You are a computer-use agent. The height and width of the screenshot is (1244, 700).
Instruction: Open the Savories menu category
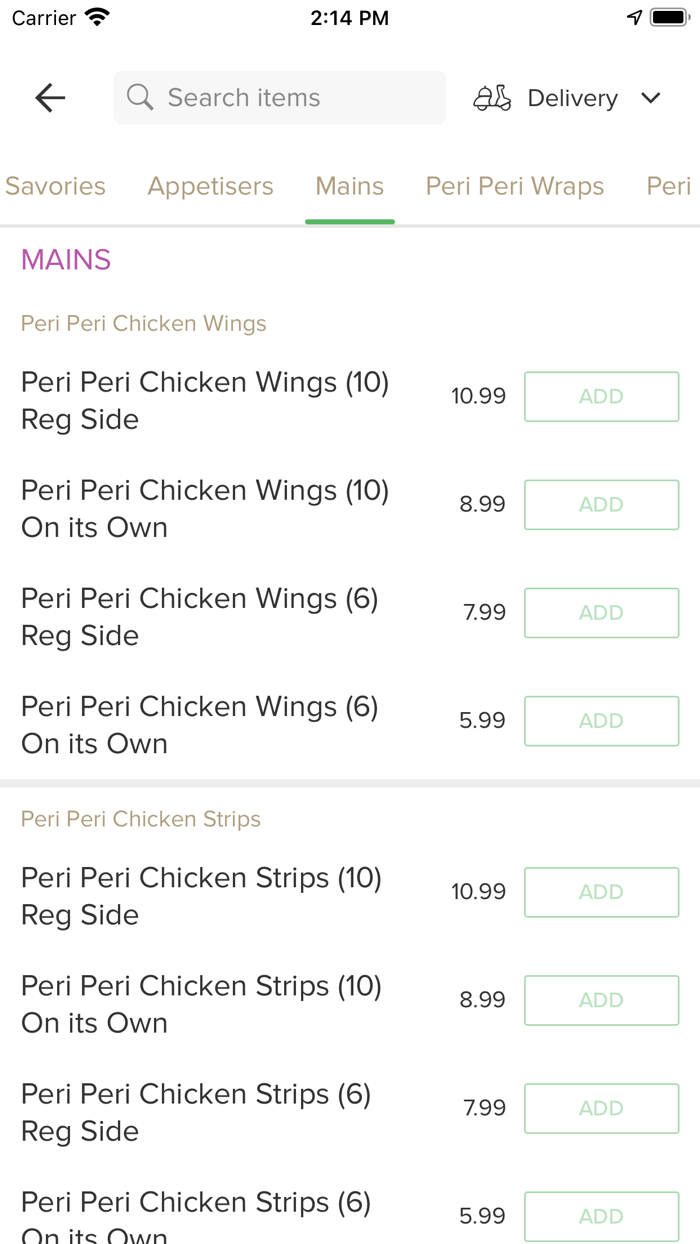click(55, 186)
